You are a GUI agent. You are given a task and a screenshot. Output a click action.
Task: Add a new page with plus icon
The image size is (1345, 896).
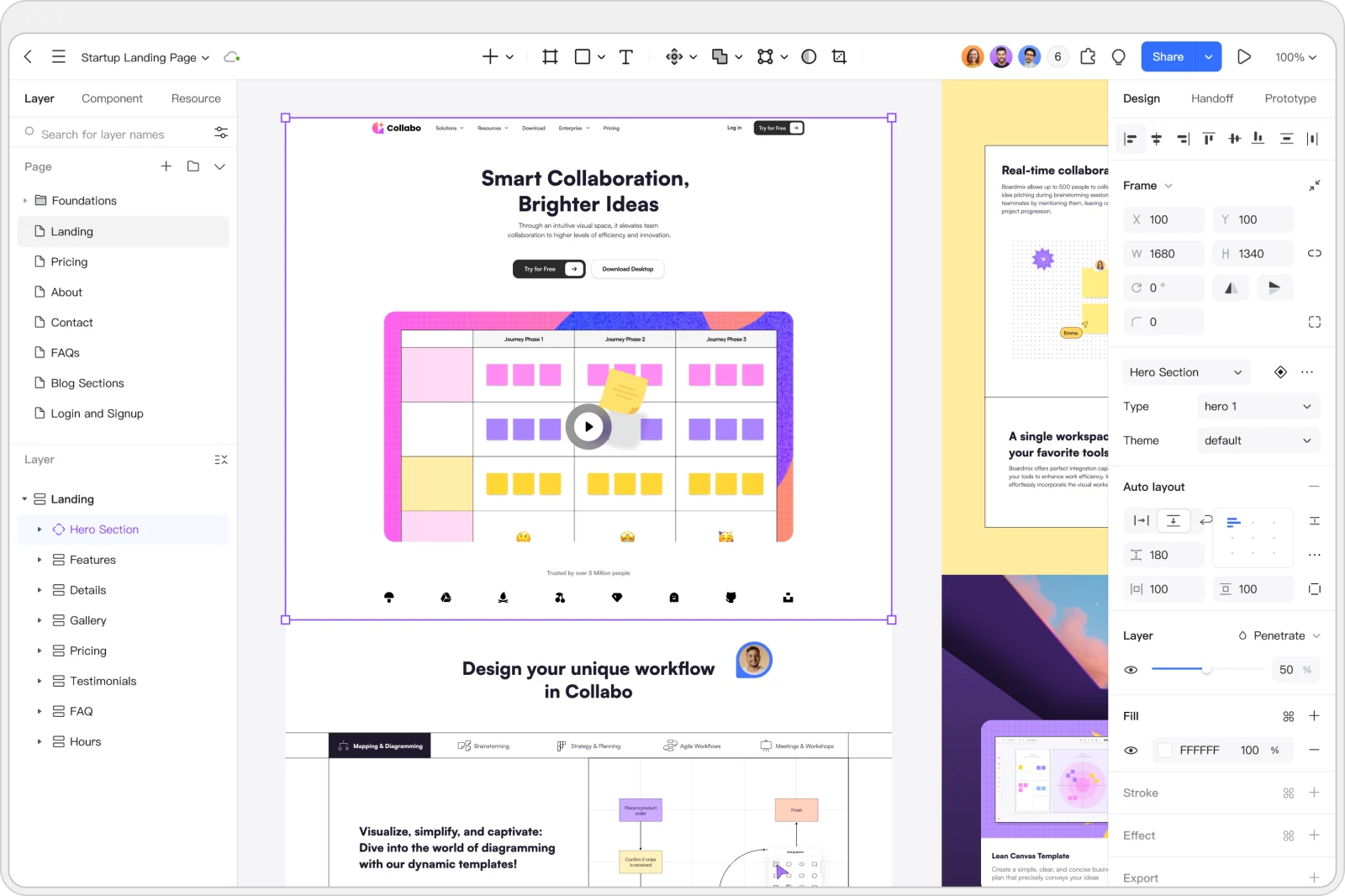click(x=166, y=166)
